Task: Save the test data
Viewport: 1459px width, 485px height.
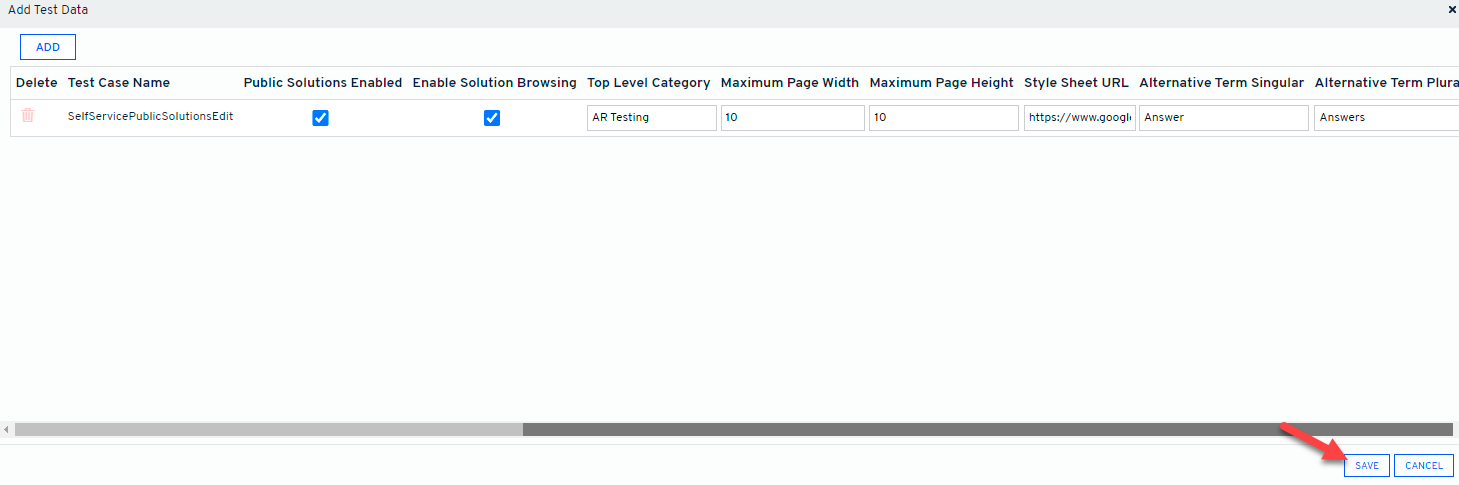Action: (1366, 465)
